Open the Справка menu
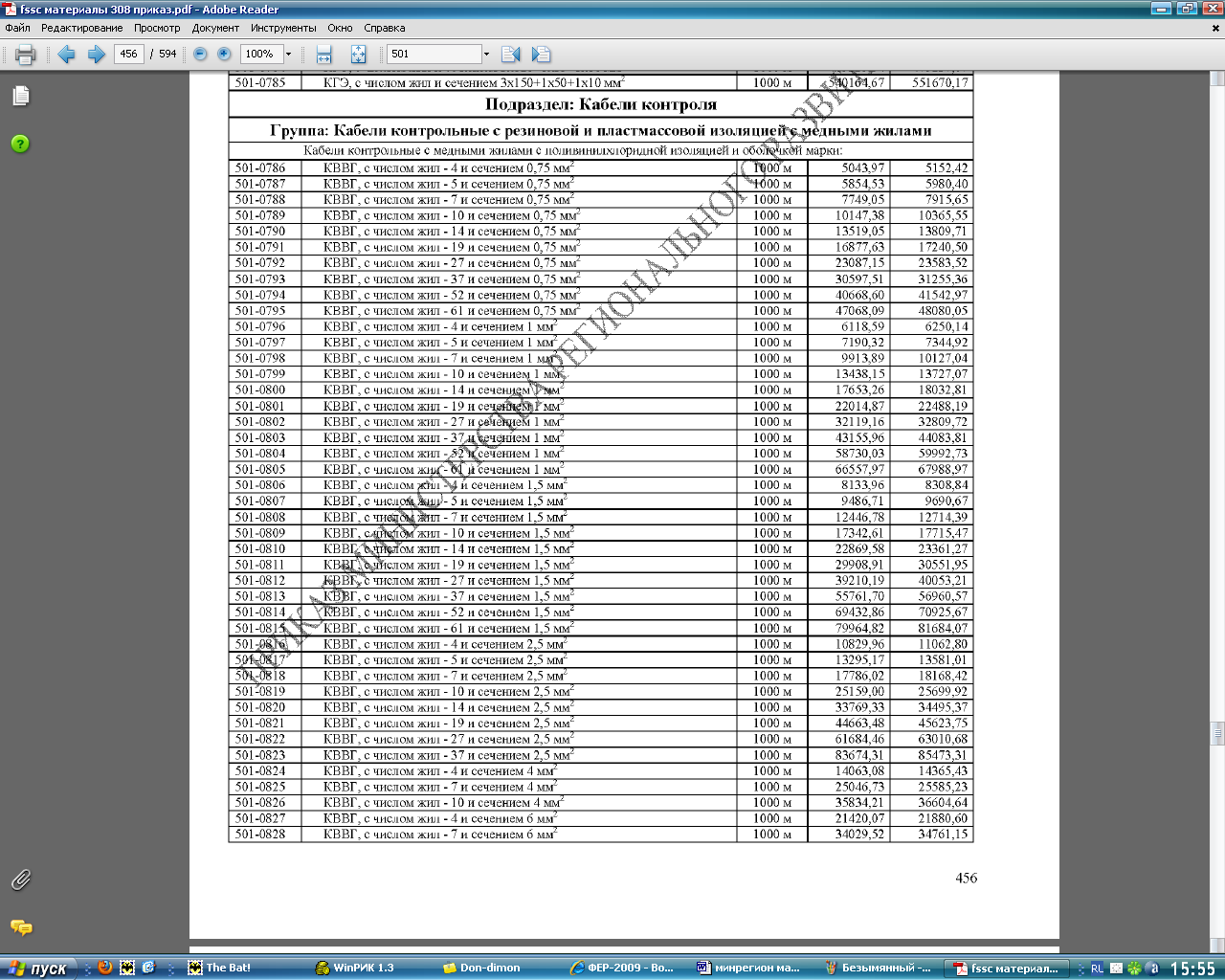 (x=384, y=28)
